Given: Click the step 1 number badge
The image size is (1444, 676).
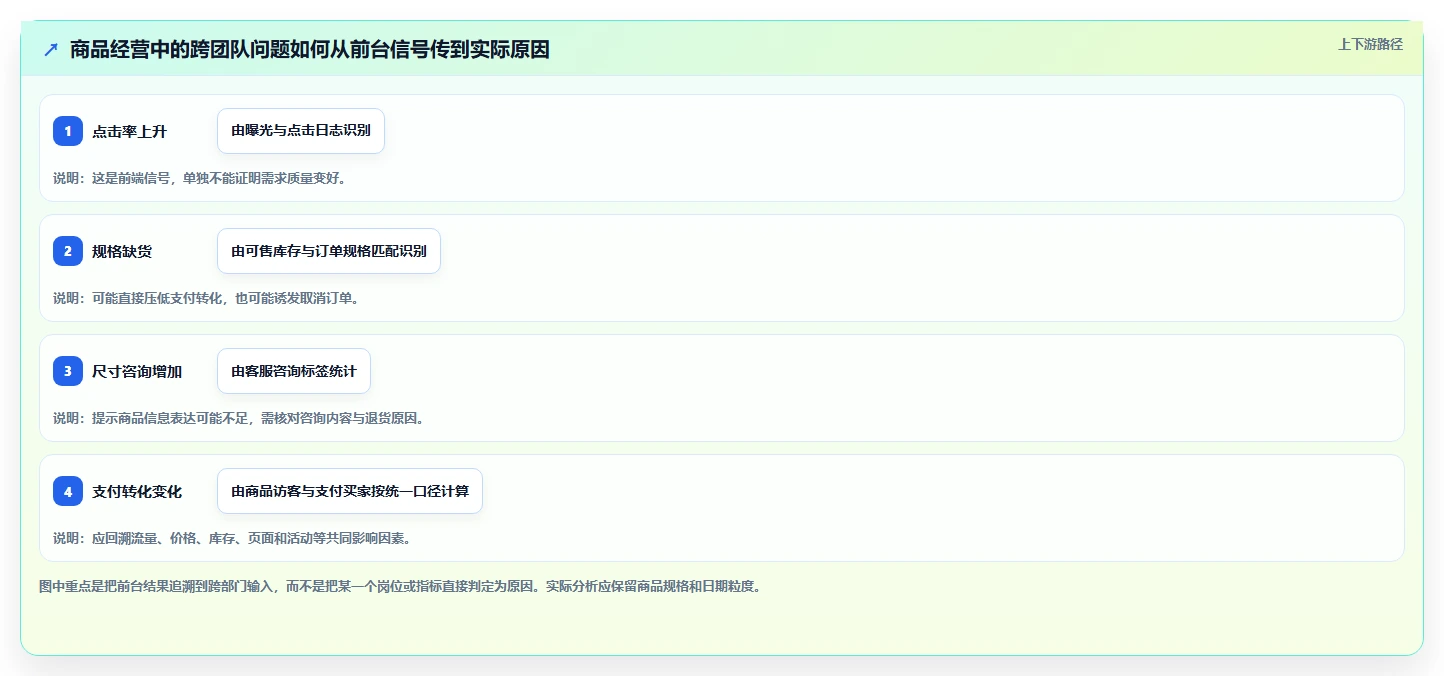Looking at the screenshot, I should [68, 131].
